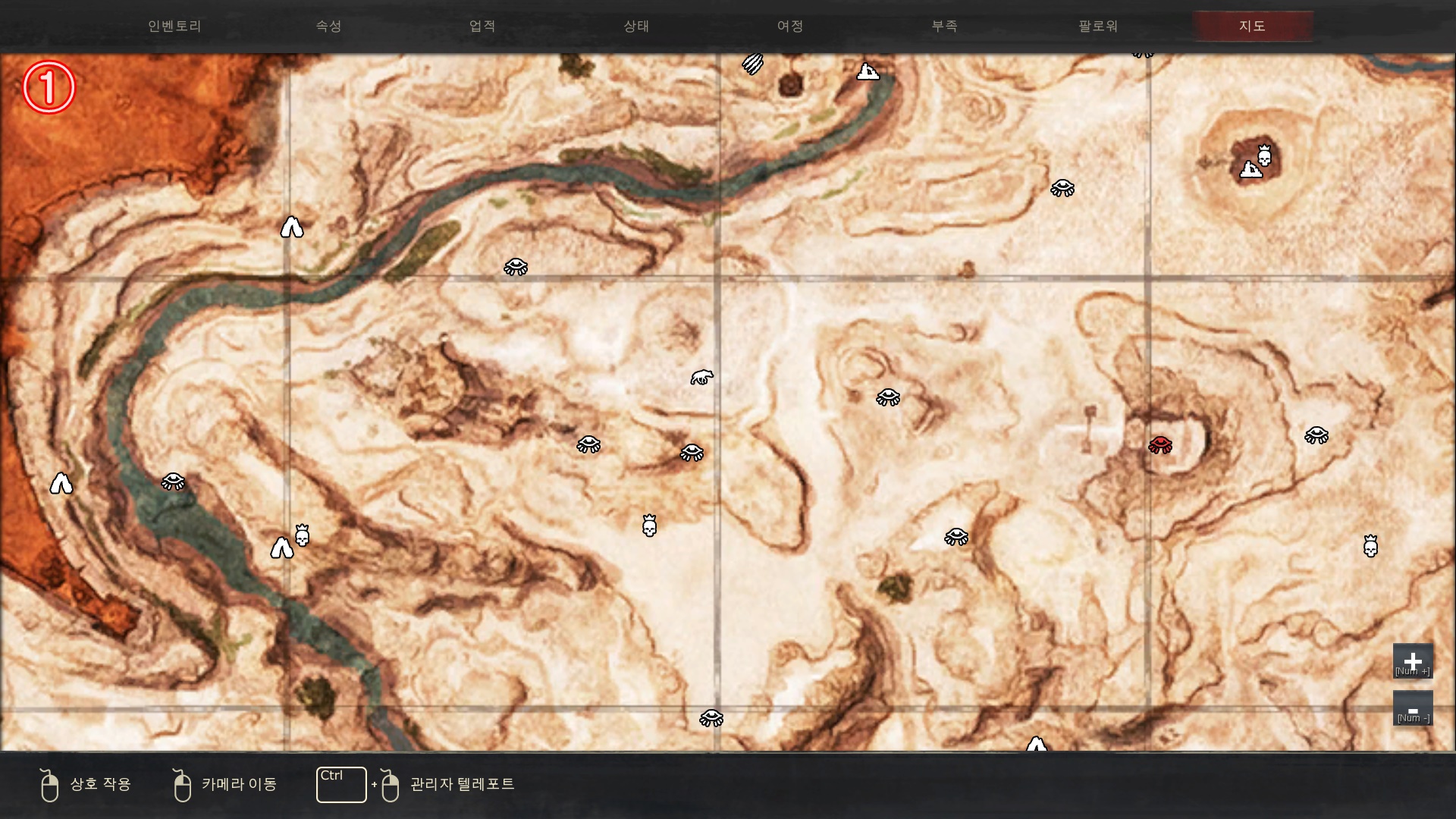Switch to the 속성 tab

328,26
